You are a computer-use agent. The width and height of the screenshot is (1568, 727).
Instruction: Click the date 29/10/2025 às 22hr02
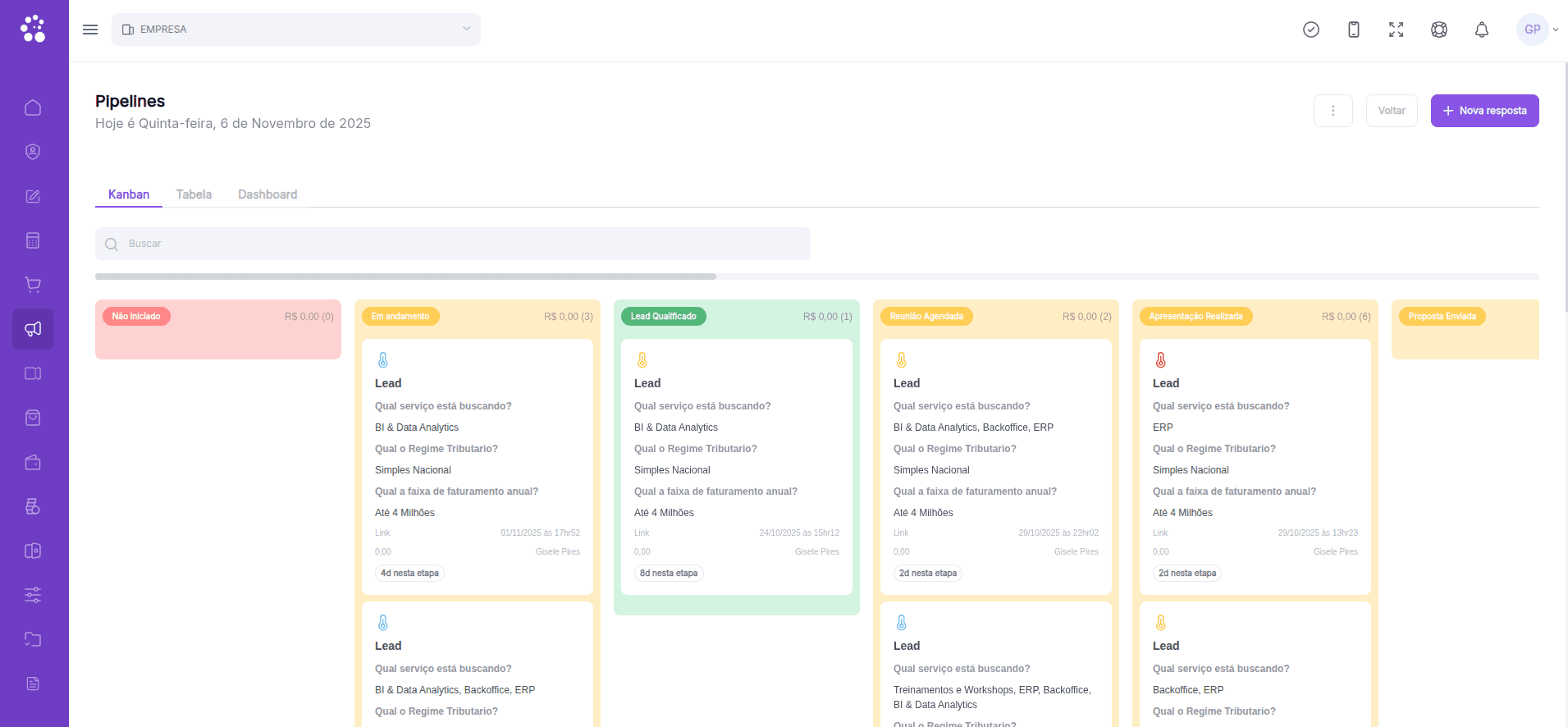[x=1058, y=533]
